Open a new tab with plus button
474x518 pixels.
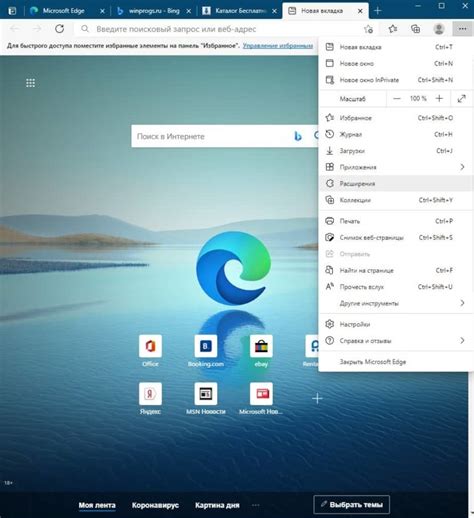click(x=377, y=11)
